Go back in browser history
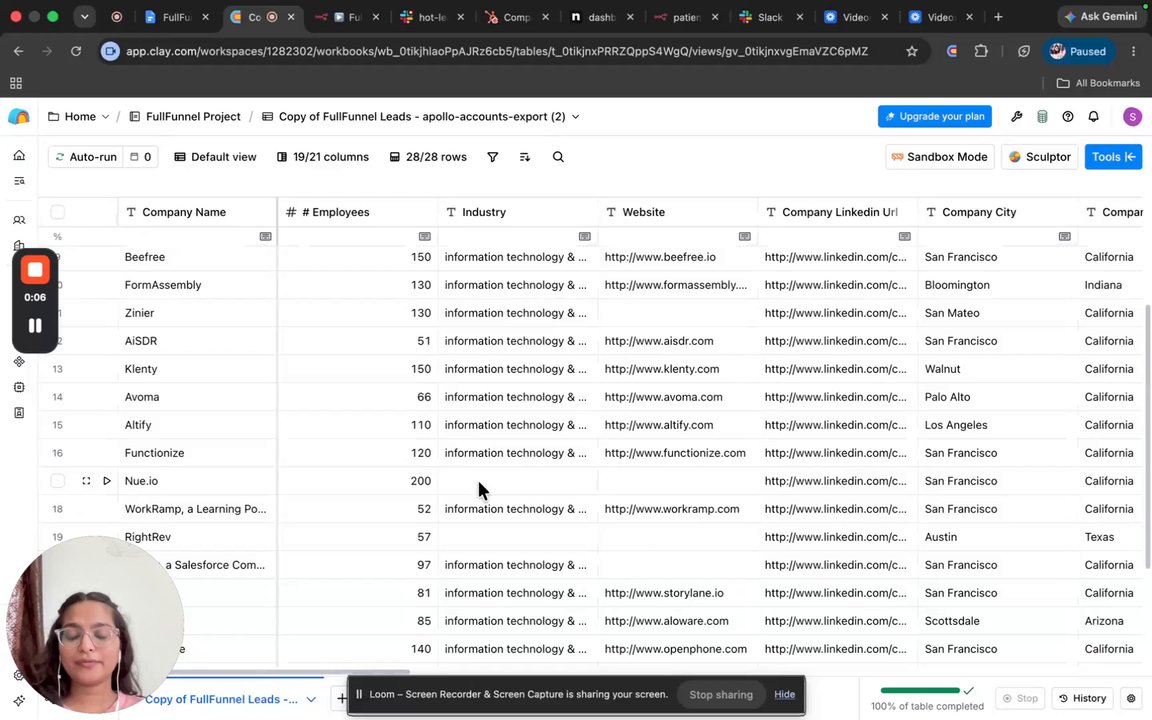 tap(18, 51)
